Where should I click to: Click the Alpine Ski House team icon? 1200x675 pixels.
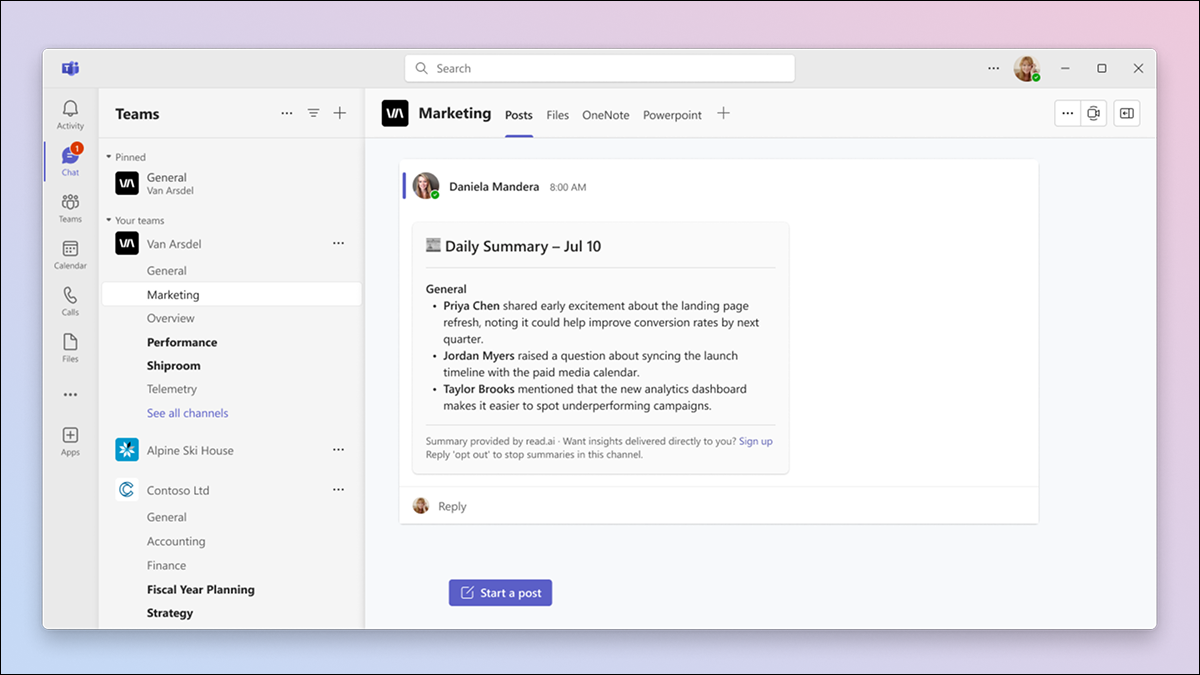127,450
